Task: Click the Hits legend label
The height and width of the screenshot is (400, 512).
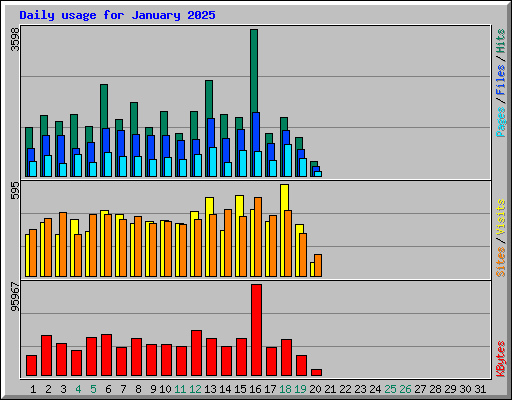Action: pos(501,41)
